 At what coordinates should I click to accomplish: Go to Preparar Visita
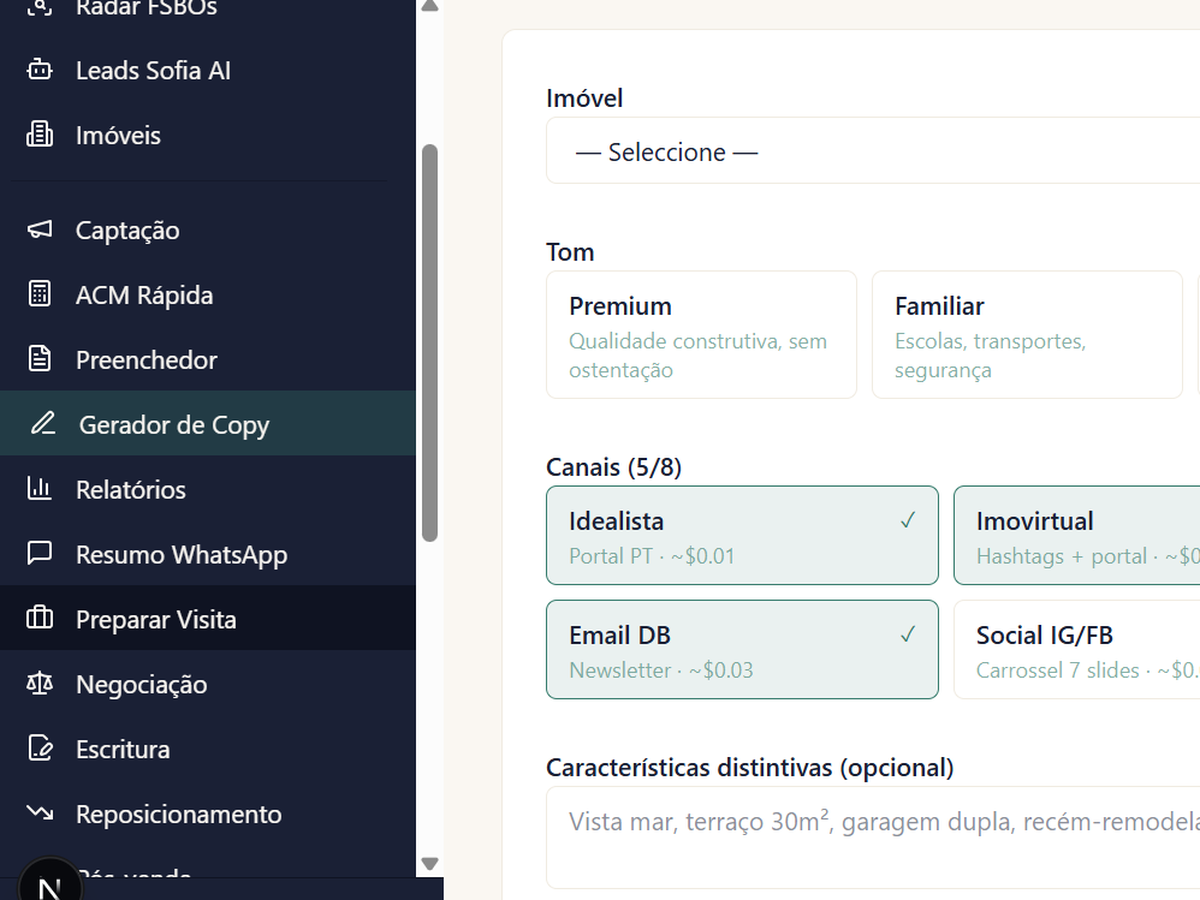tap(208, 619)
